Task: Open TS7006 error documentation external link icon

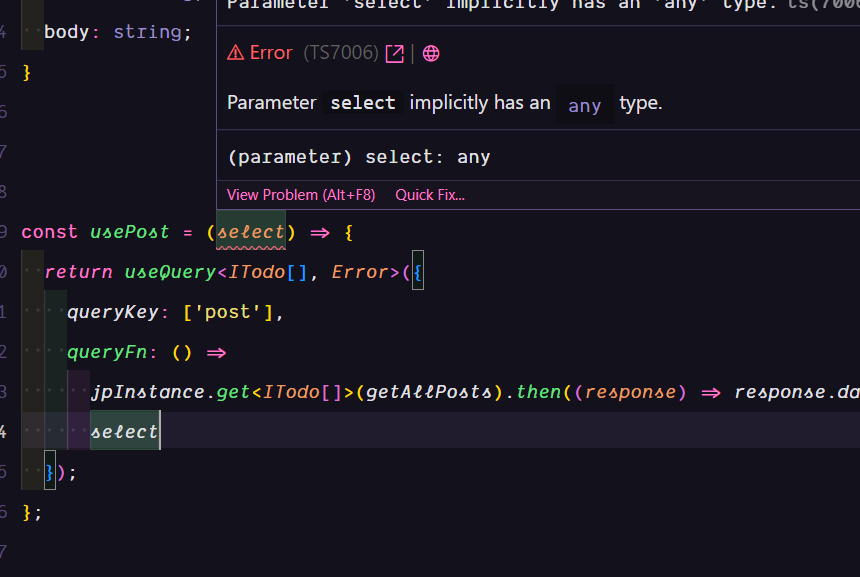Action: pyautogui.click(x=394, y=53)
